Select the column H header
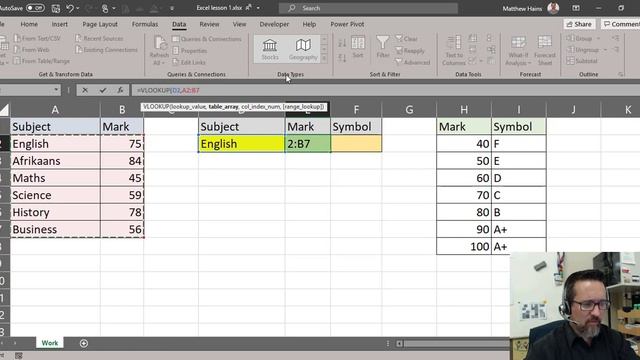 pyautogui.click(x=464, y=110)
